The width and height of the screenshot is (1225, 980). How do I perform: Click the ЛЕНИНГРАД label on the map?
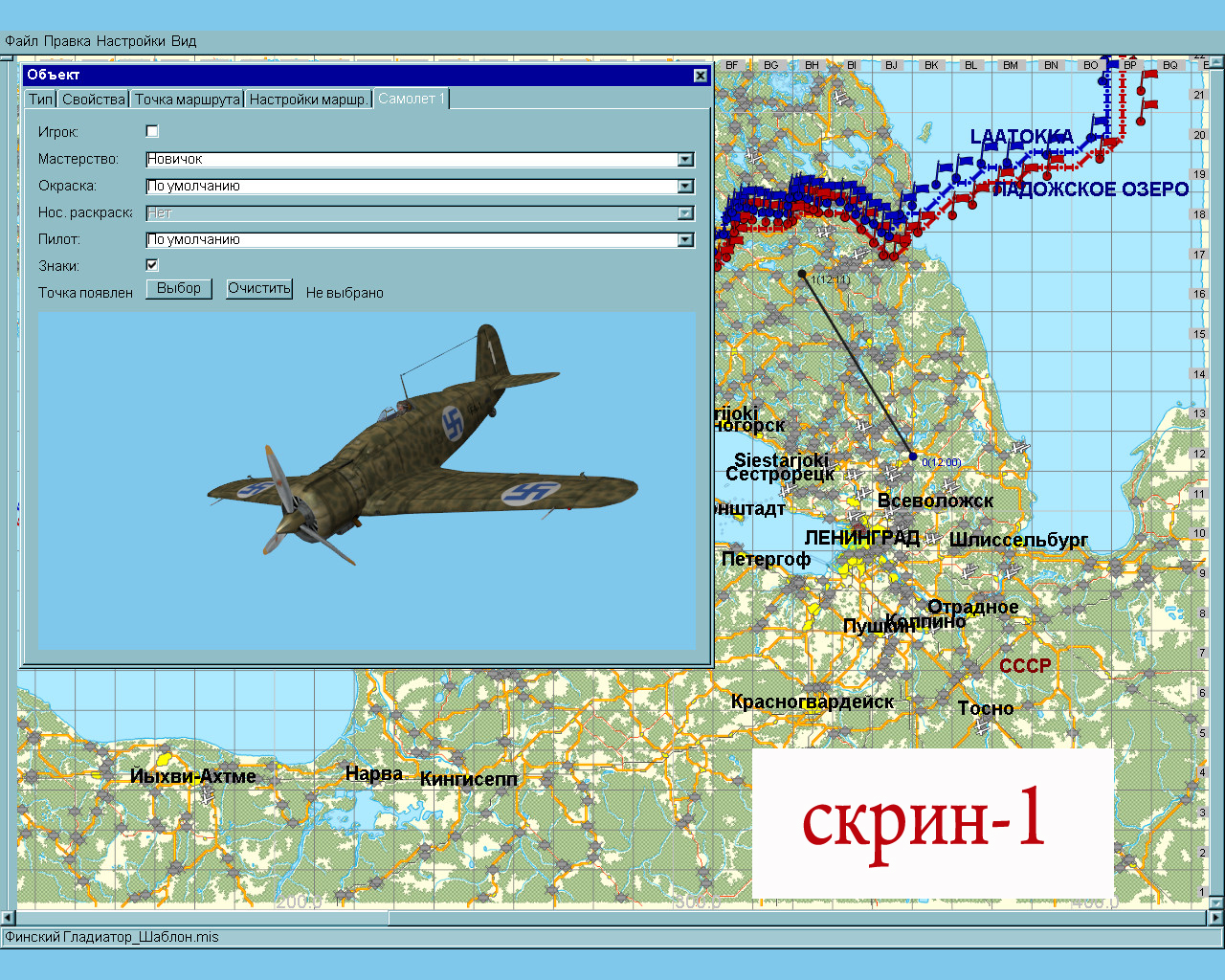pyautogui.click(x=861, y=538)
